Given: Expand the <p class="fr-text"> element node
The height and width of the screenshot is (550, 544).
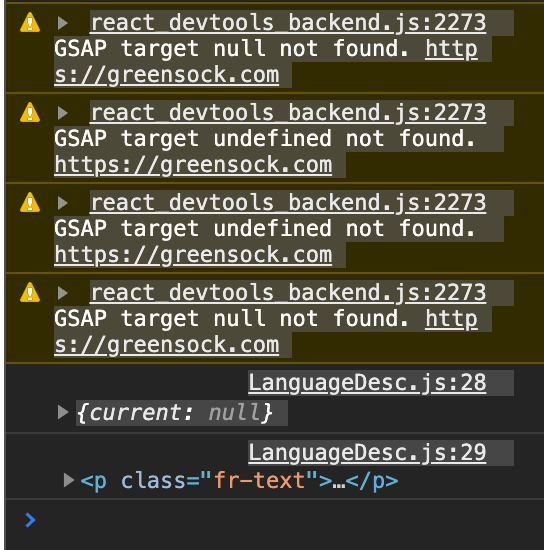Looking at the screenshot, I should tap(69, 481).
